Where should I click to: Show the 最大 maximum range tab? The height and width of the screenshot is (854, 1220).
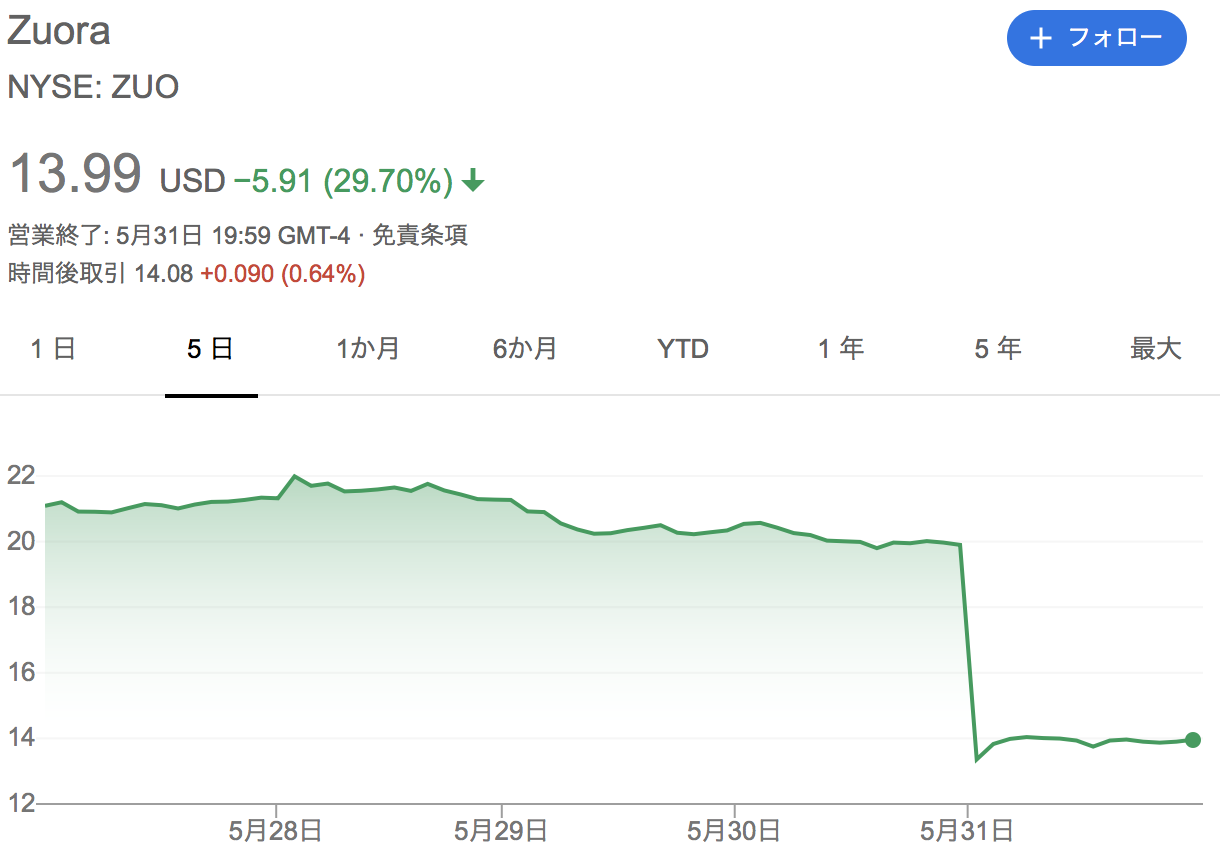click(1156, 349)
